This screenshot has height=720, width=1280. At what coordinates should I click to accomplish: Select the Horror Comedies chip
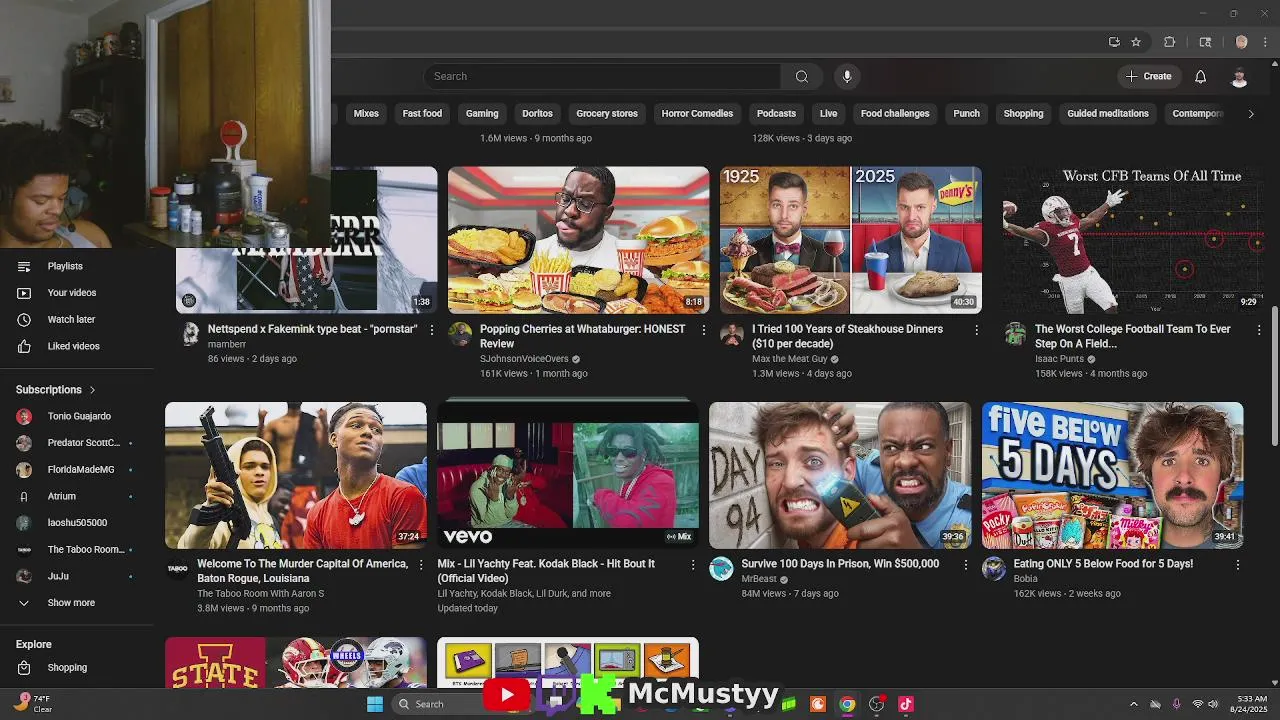coord(697,114)
